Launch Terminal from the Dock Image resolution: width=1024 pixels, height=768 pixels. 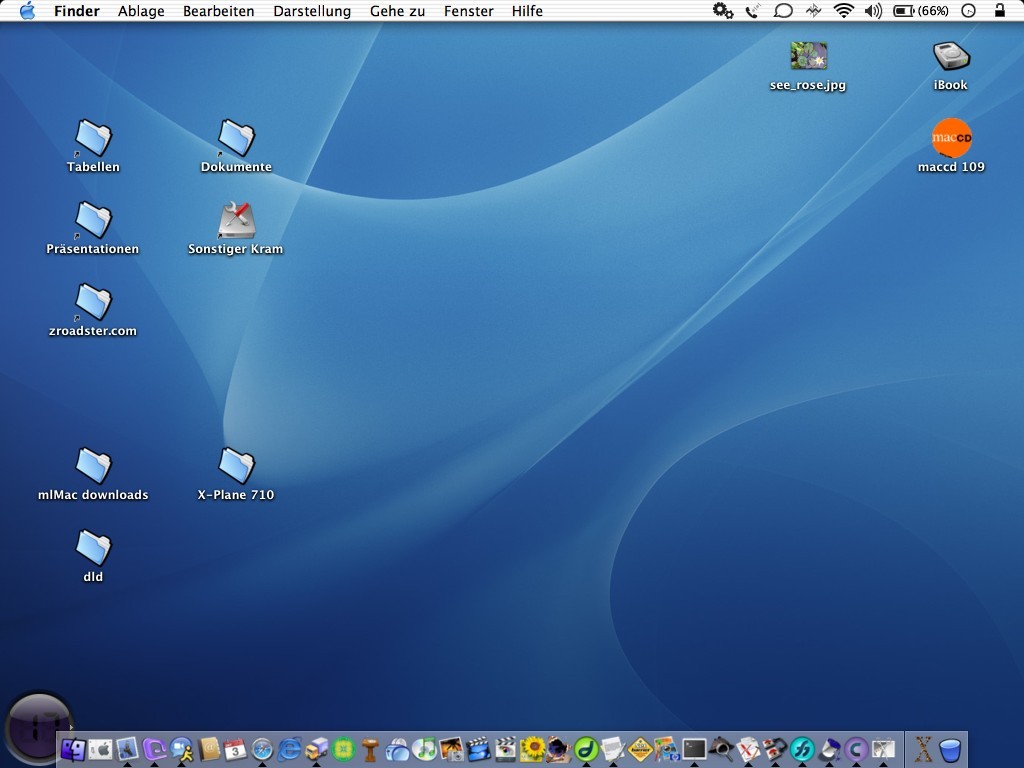point(694,750)
